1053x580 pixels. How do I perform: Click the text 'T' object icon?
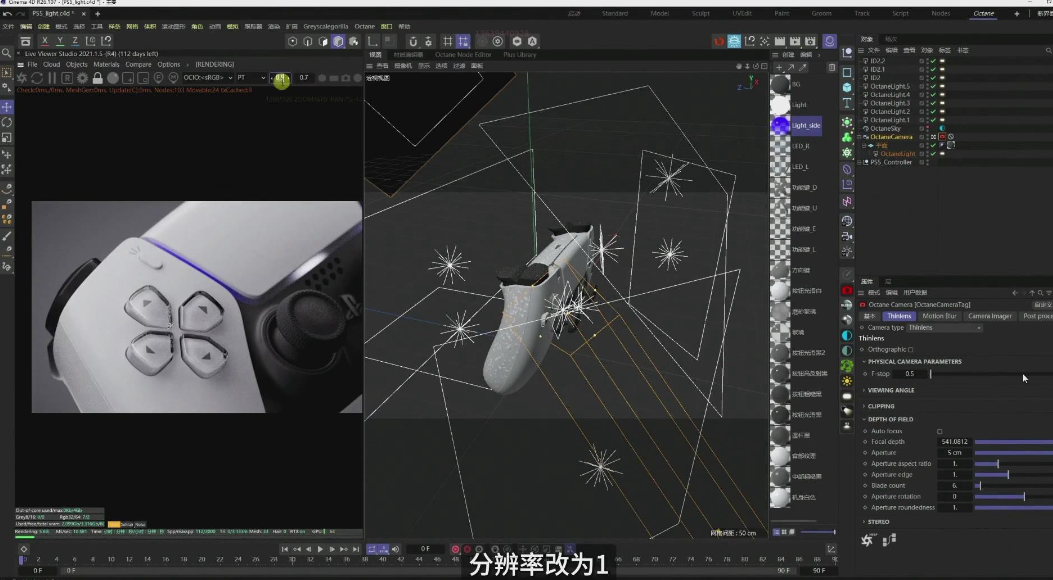(847, 103)
